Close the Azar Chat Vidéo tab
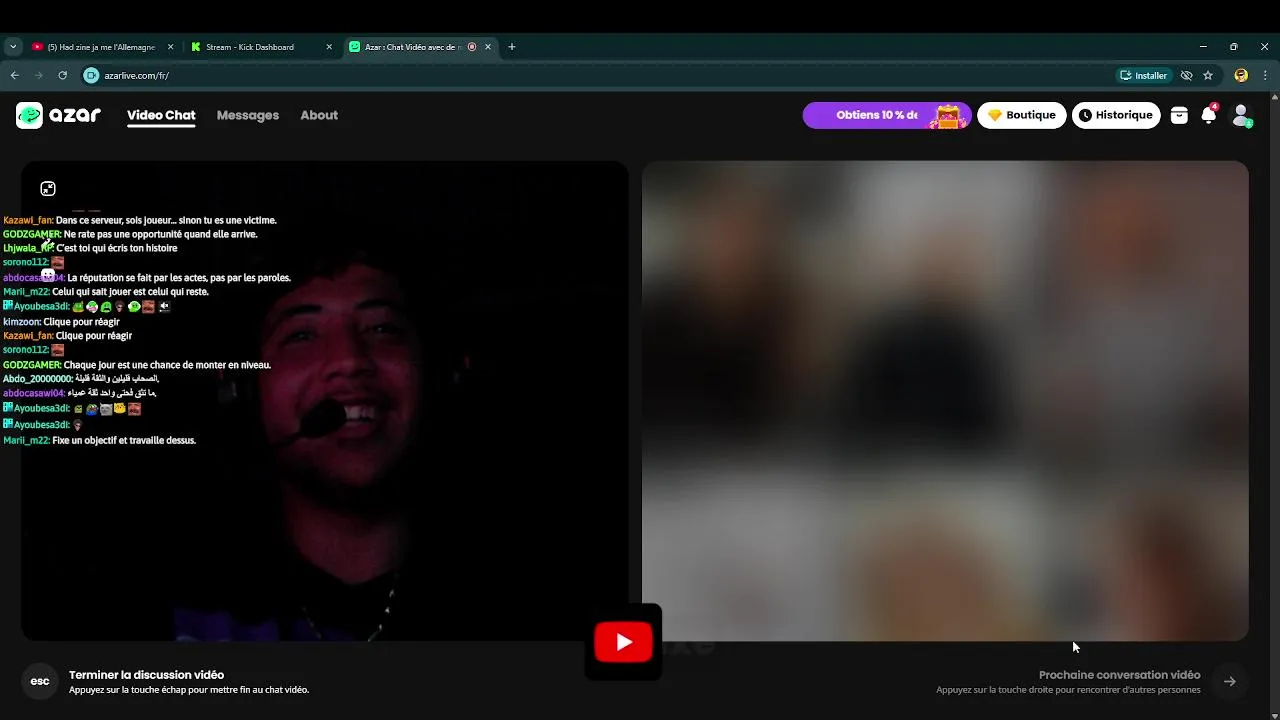This screenshot has width=1280, height=720. [488, 47]
